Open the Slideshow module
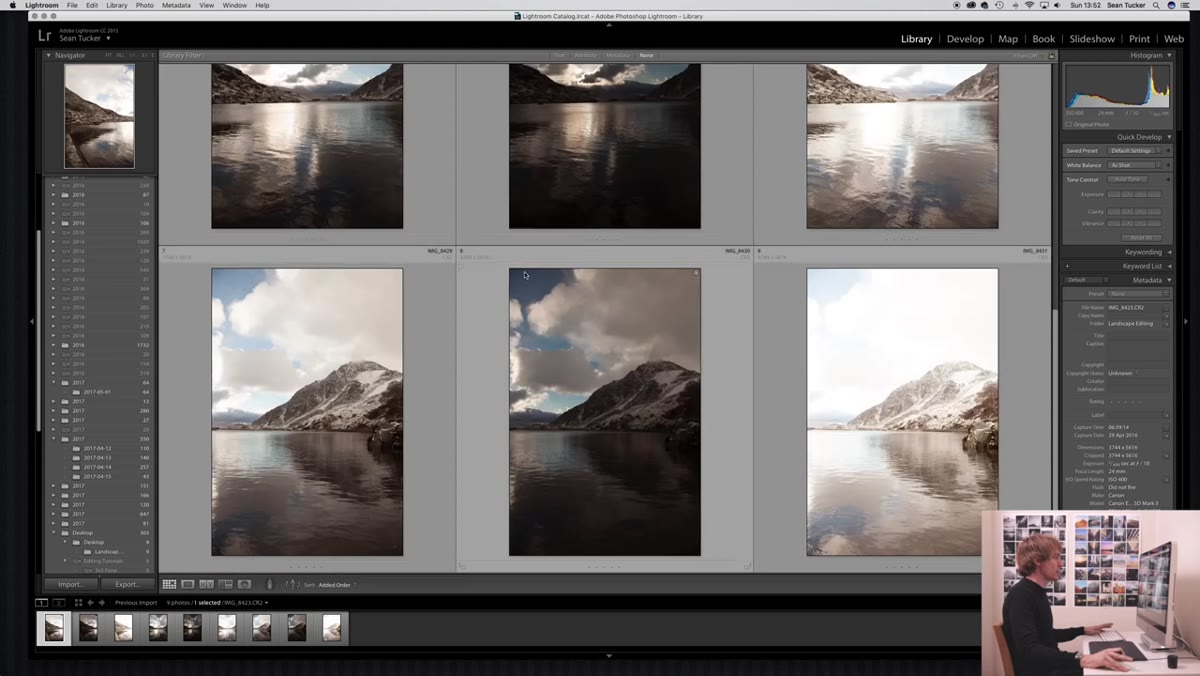 pyautogui.click(x=1092, y=39)
